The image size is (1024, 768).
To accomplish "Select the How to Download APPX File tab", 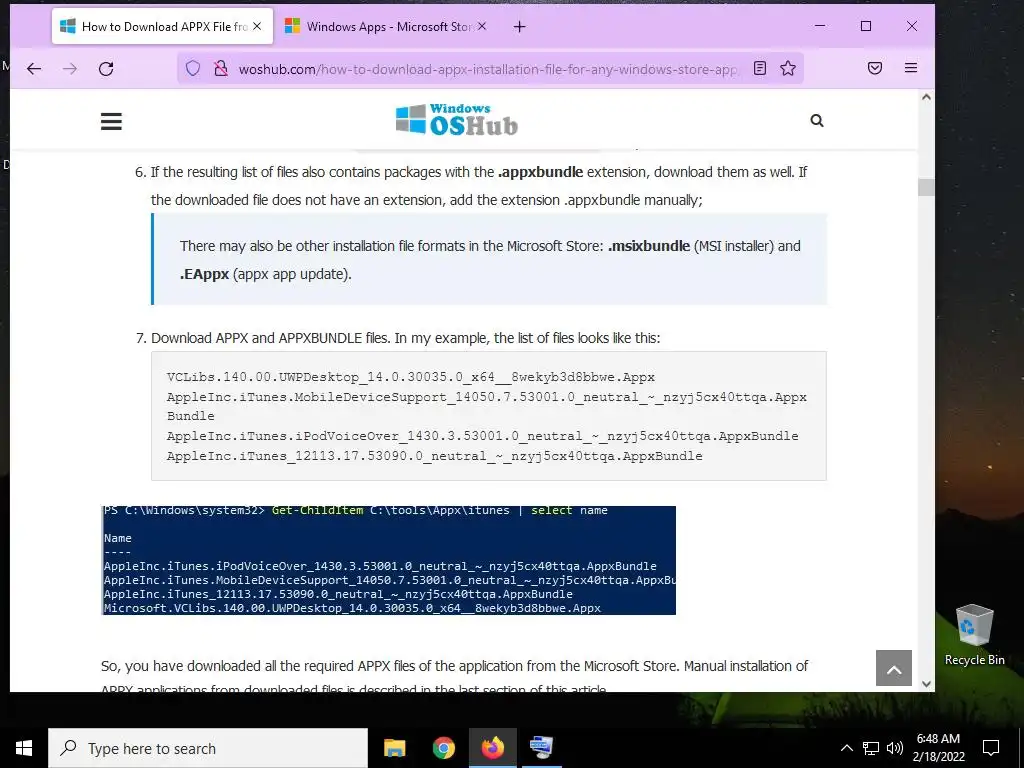I will click(162, 27).
